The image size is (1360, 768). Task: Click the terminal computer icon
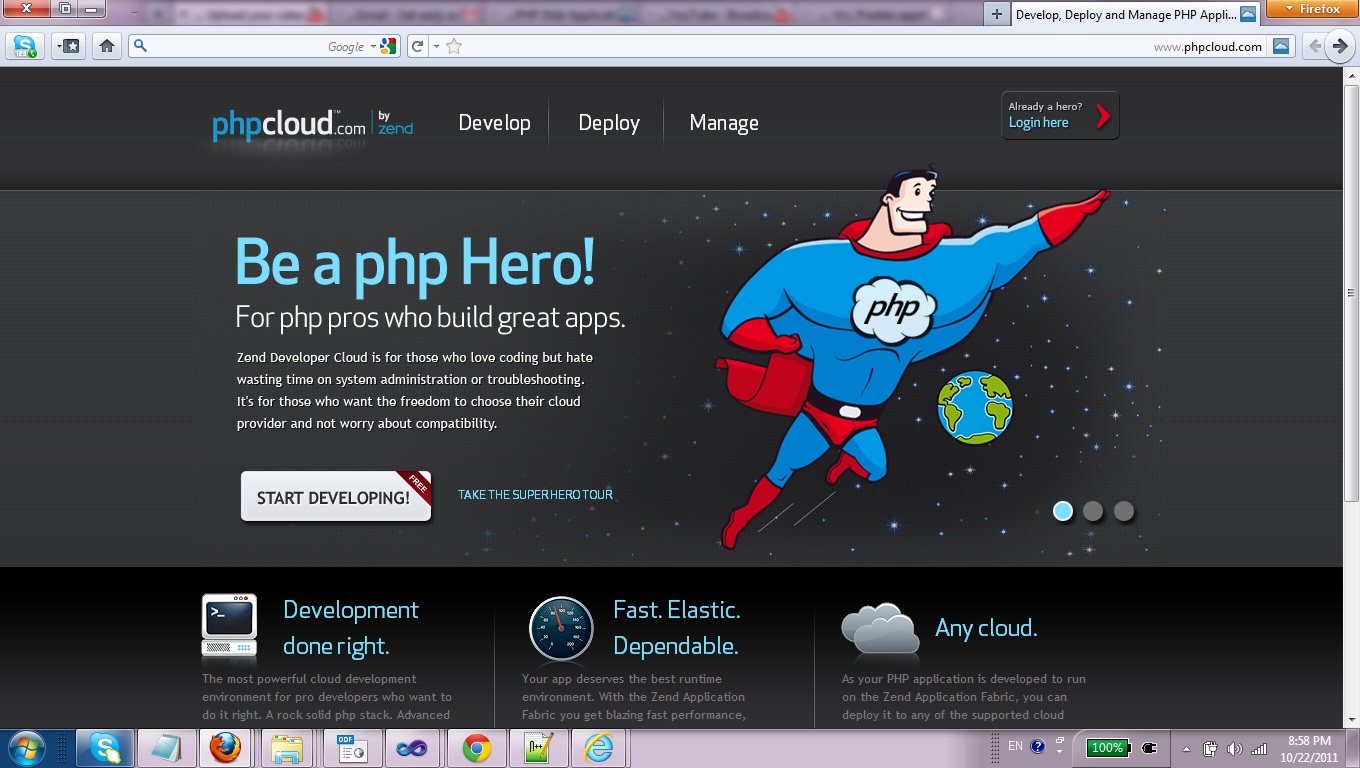click(x=229, y=625)
